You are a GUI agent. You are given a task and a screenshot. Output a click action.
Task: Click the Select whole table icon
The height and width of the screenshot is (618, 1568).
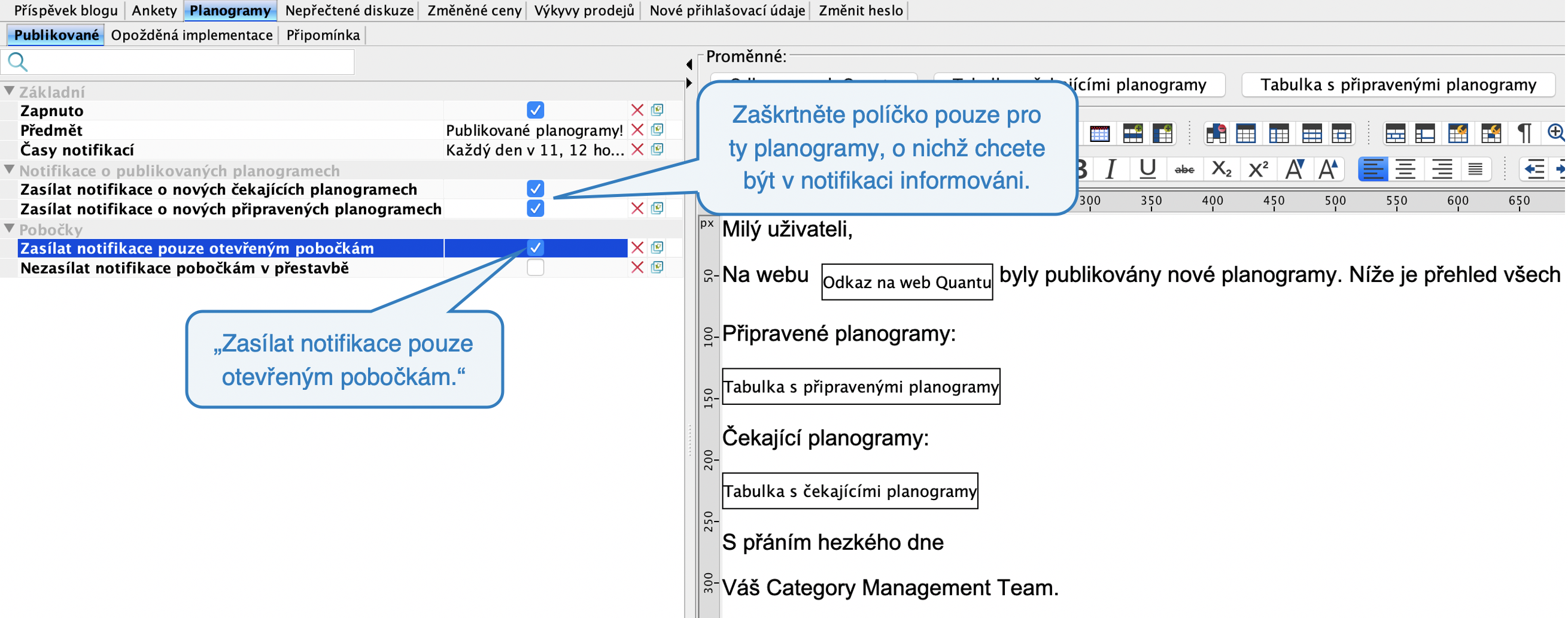pyautogui.click(x=1247, y=133)
